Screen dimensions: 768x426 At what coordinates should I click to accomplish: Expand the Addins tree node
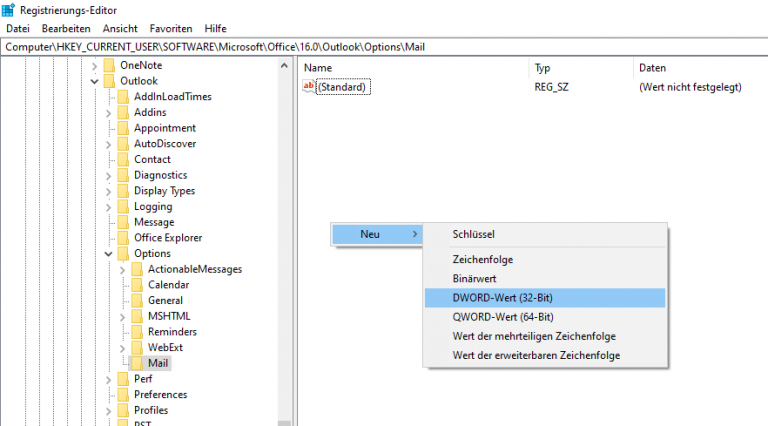tap(108, 113)
